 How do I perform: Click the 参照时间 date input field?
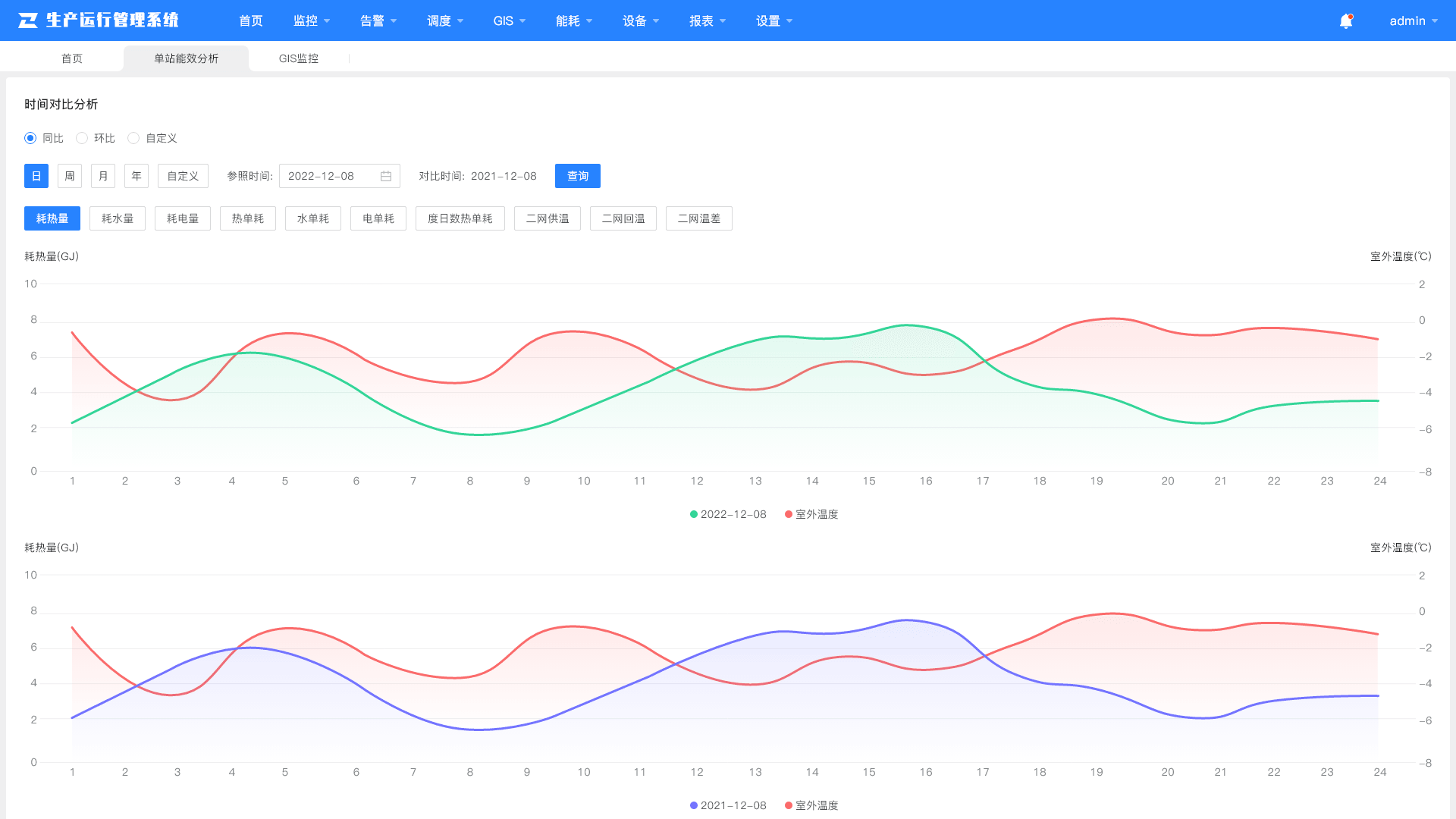coord(340,176)
